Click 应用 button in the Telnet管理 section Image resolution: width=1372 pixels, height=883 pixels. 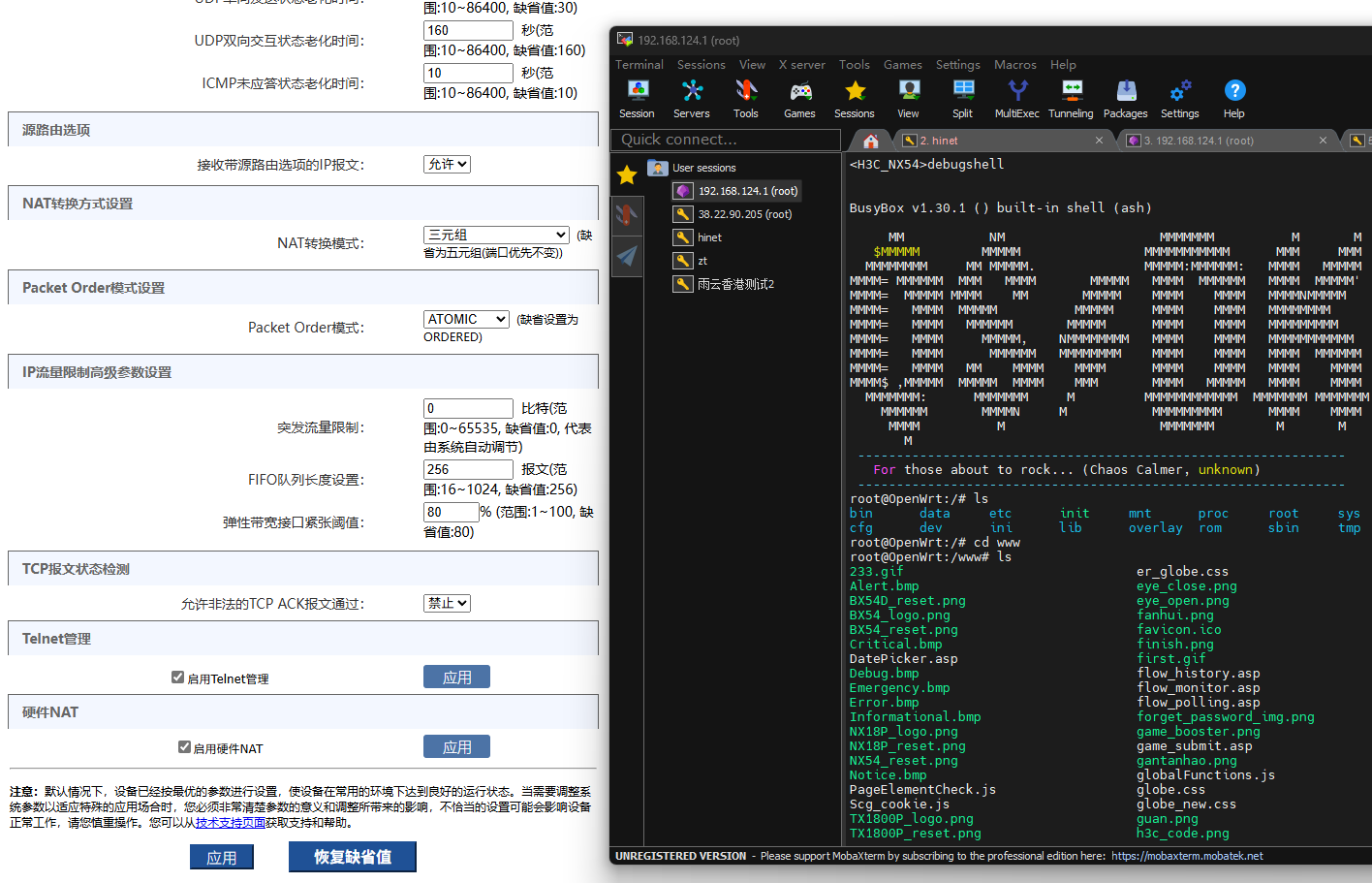456,677
